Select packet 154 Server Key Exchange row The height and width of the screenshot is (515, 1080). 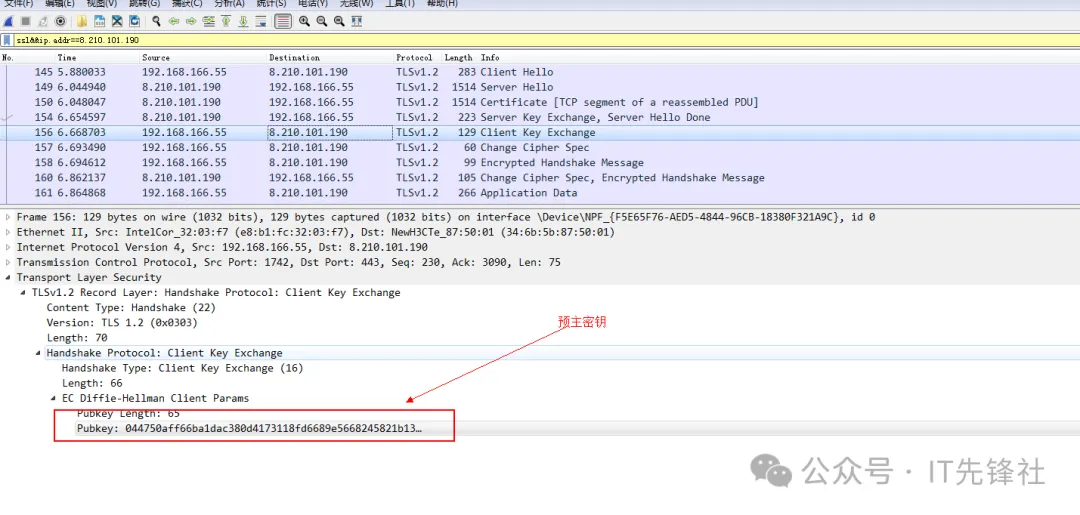(x=540, y=118)
